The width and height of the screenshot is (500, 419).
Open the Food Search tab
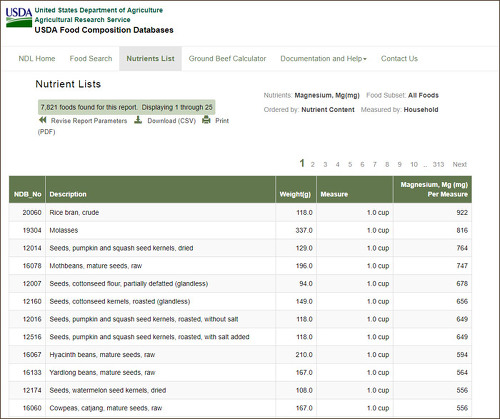[x=91, y=59]
